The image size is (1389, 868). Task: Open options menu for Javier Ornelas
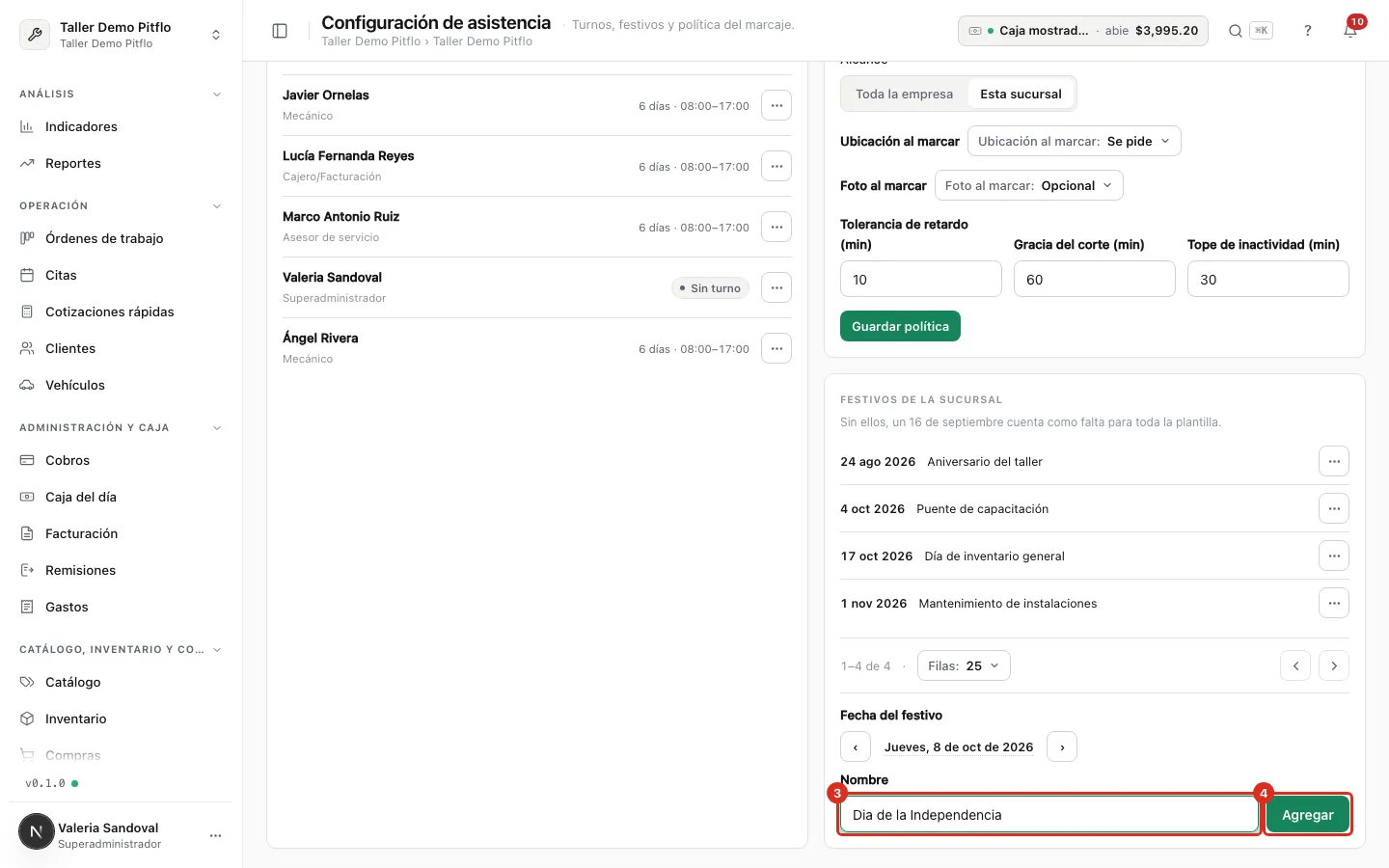click(x=776, y=105)
